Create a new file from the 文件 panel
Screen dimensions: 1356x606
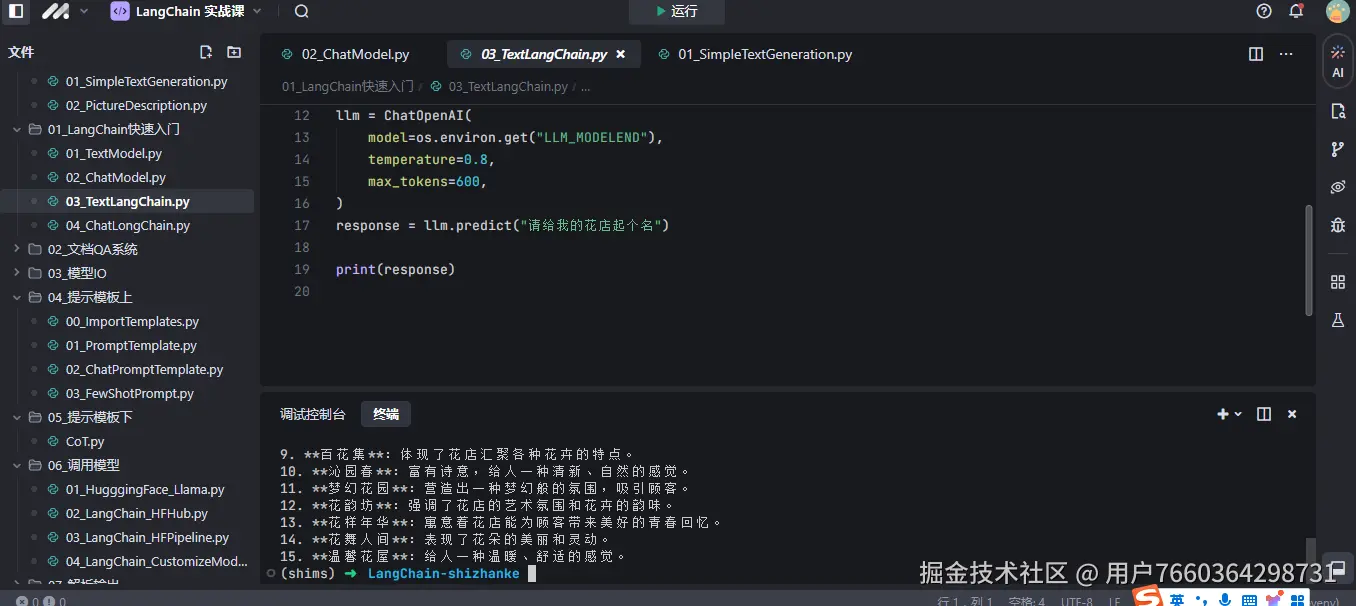pyautogui.click(x=207, y=50)
